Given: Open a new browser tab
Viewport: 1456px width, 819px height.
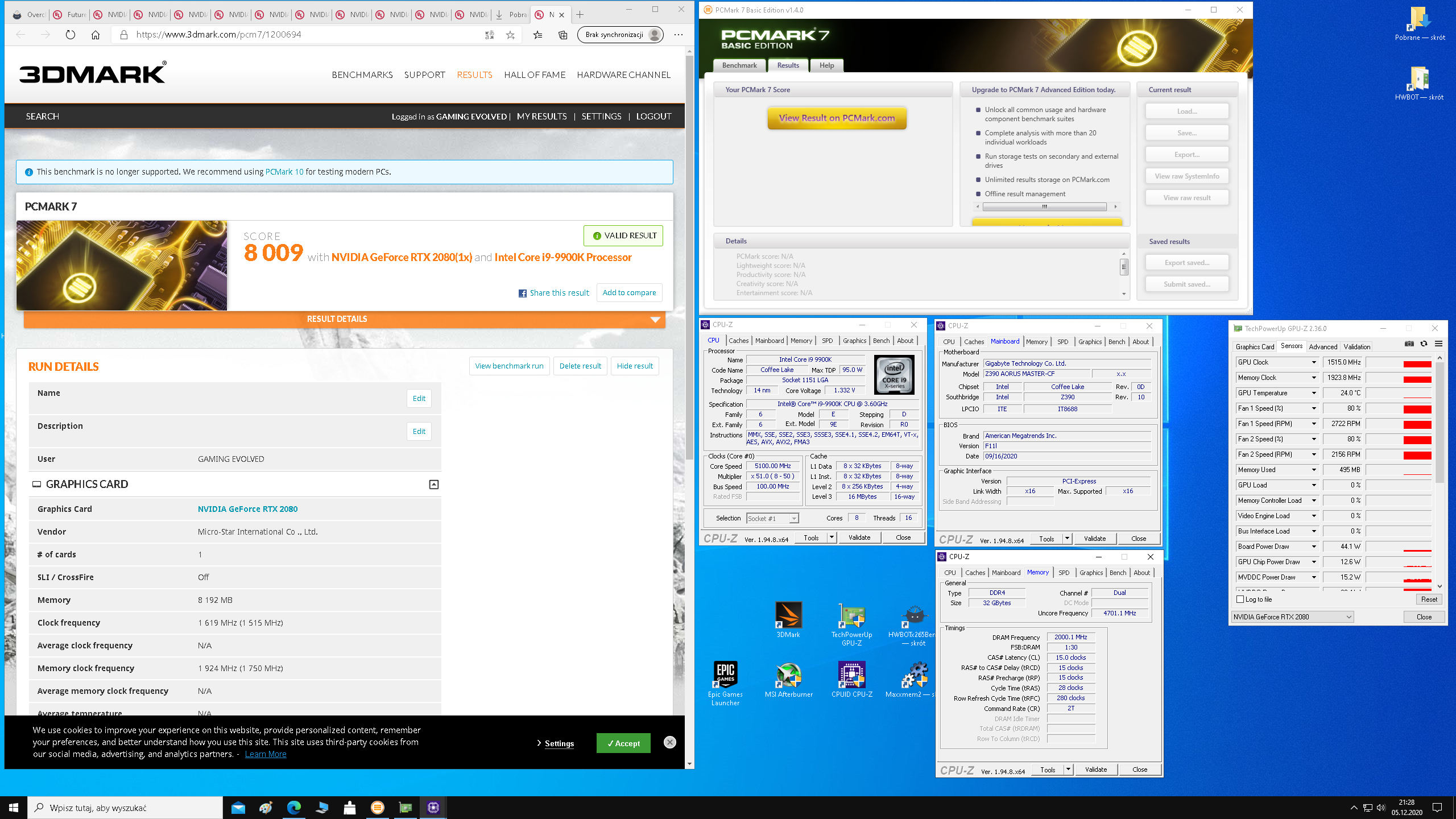Looking at the screenshot, I should click(580, 15).
